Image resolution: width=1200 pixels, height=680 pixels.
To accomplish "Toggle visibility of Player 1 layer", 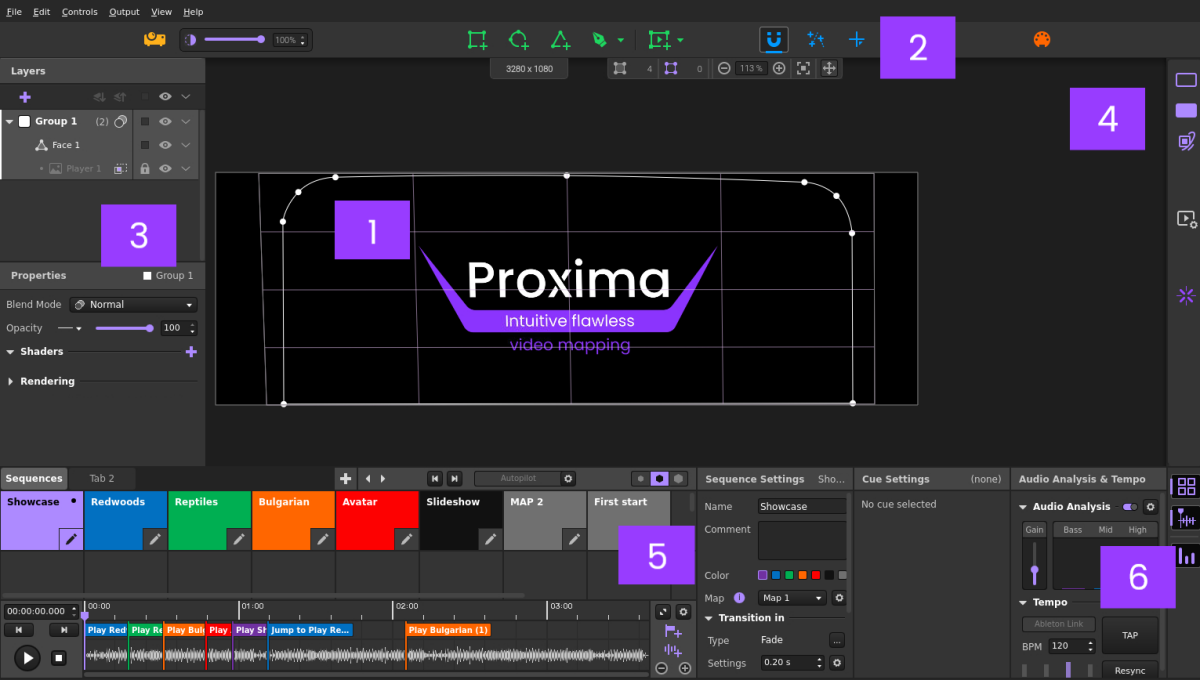I will (165, 169).
